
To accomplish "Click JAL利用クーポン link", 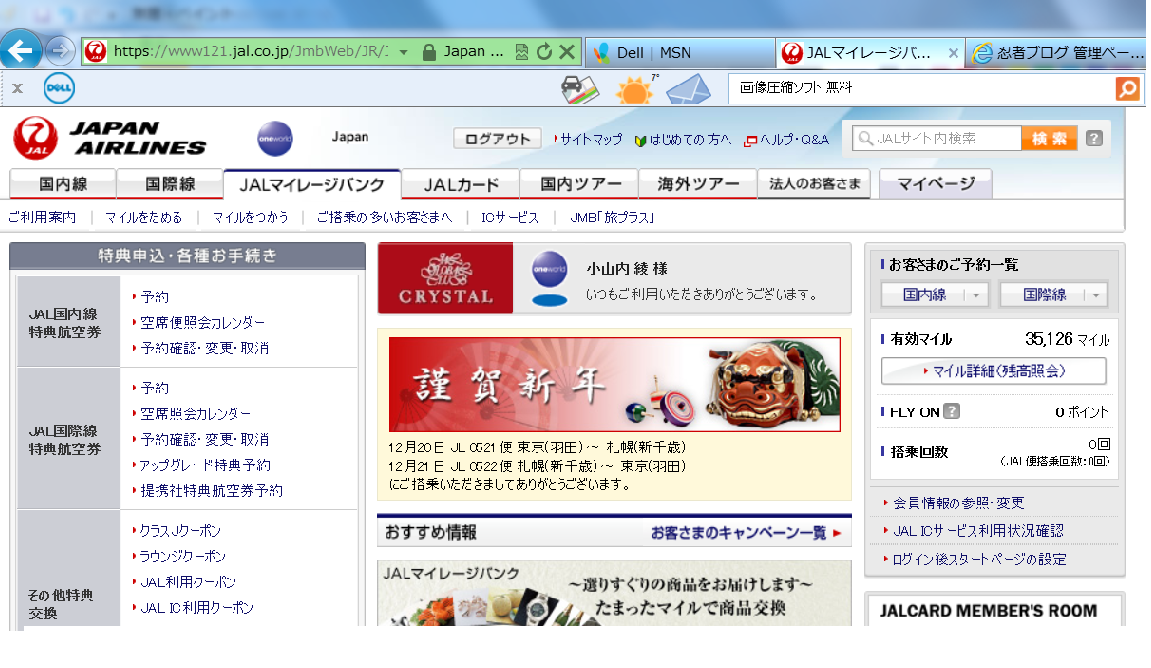I will click(x=188, y=581).
